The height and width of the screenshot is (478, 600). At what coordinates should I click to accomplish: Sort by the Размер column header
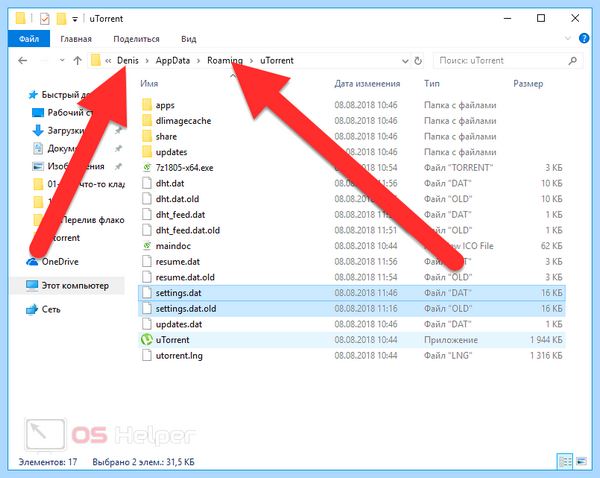[x=528, y=84]
